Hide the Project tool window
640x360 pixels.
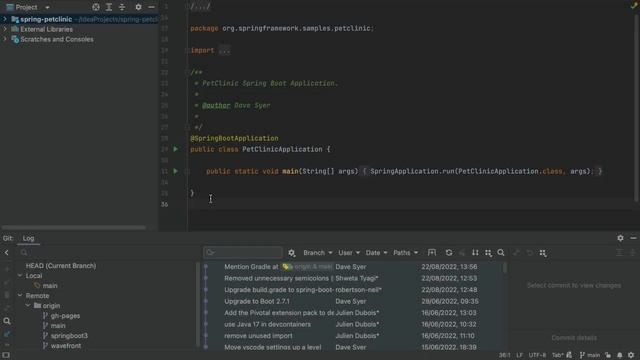point(151,7)
